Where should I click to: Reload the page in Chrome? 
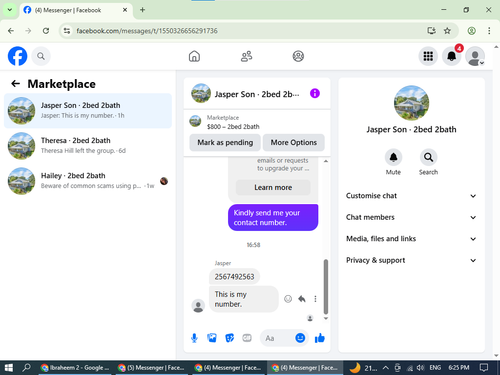(x=46, y=31)
